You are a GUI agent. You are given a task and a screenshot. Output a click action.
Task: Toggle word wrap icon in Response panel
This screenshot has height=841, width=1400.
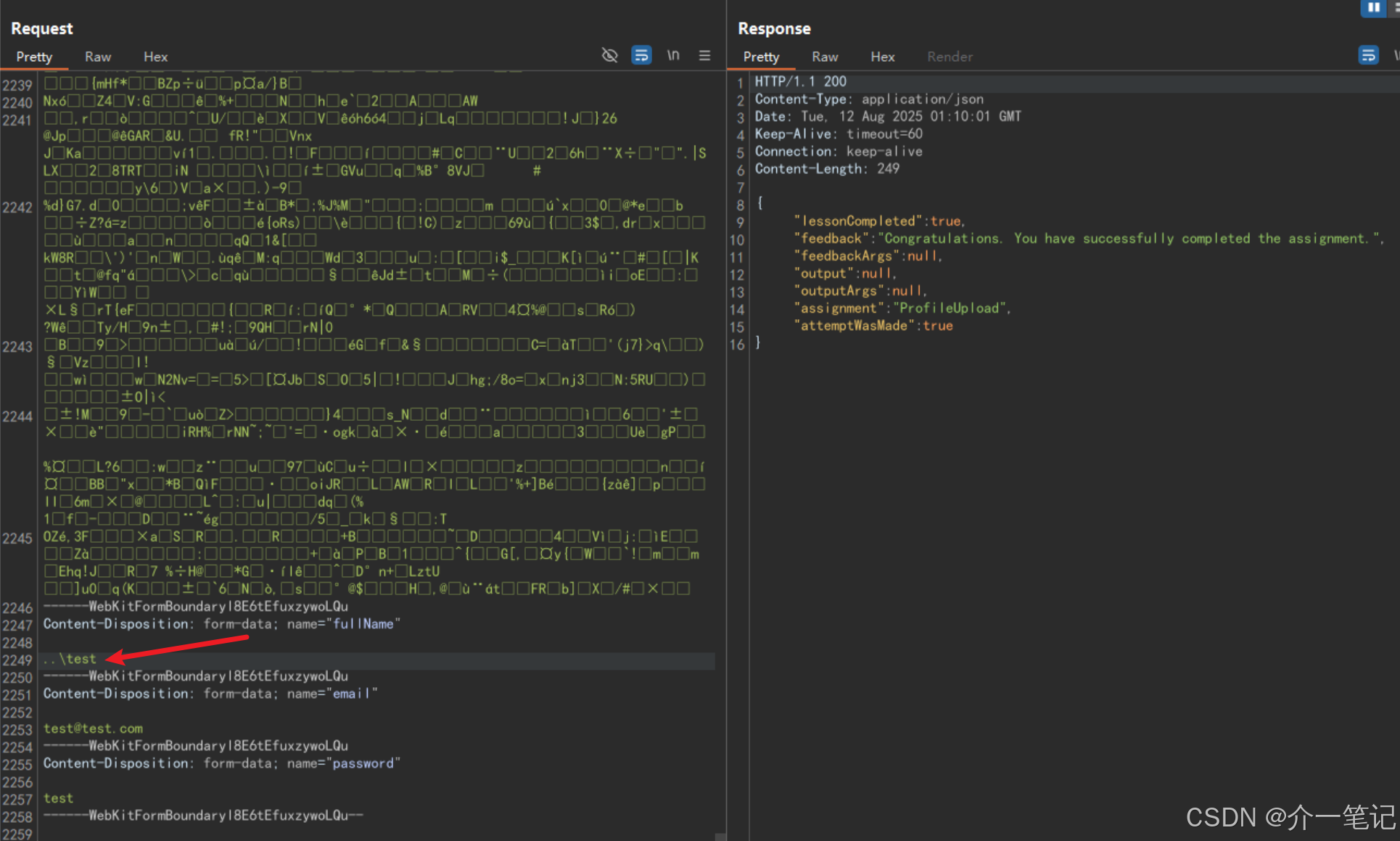1368,55
